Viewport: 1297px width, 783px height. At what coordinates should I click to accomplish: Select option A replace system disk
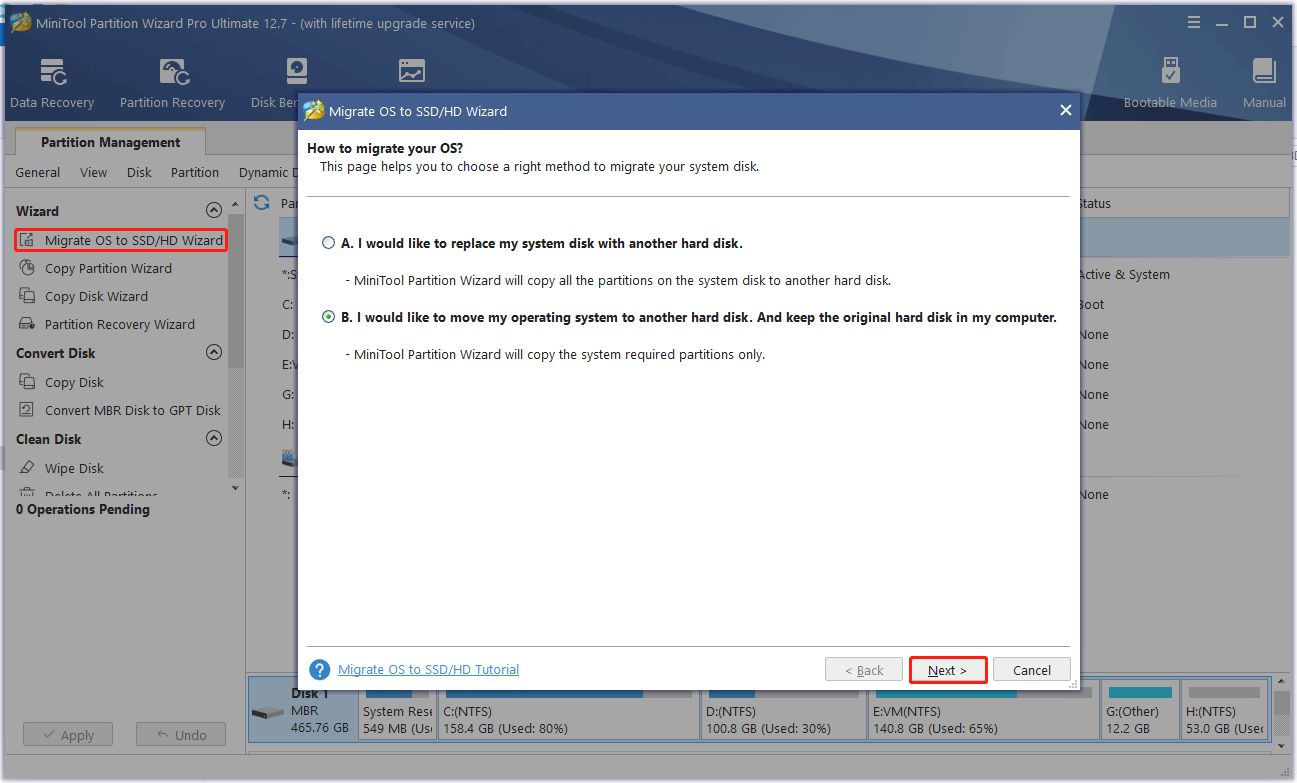pyautogui.click(x=329, y=243)
